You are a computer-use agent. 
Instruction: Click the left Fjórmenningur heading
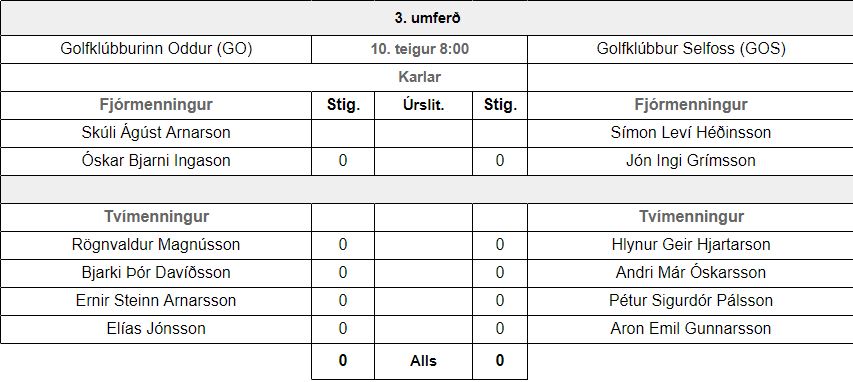click(x=156, y=105)
